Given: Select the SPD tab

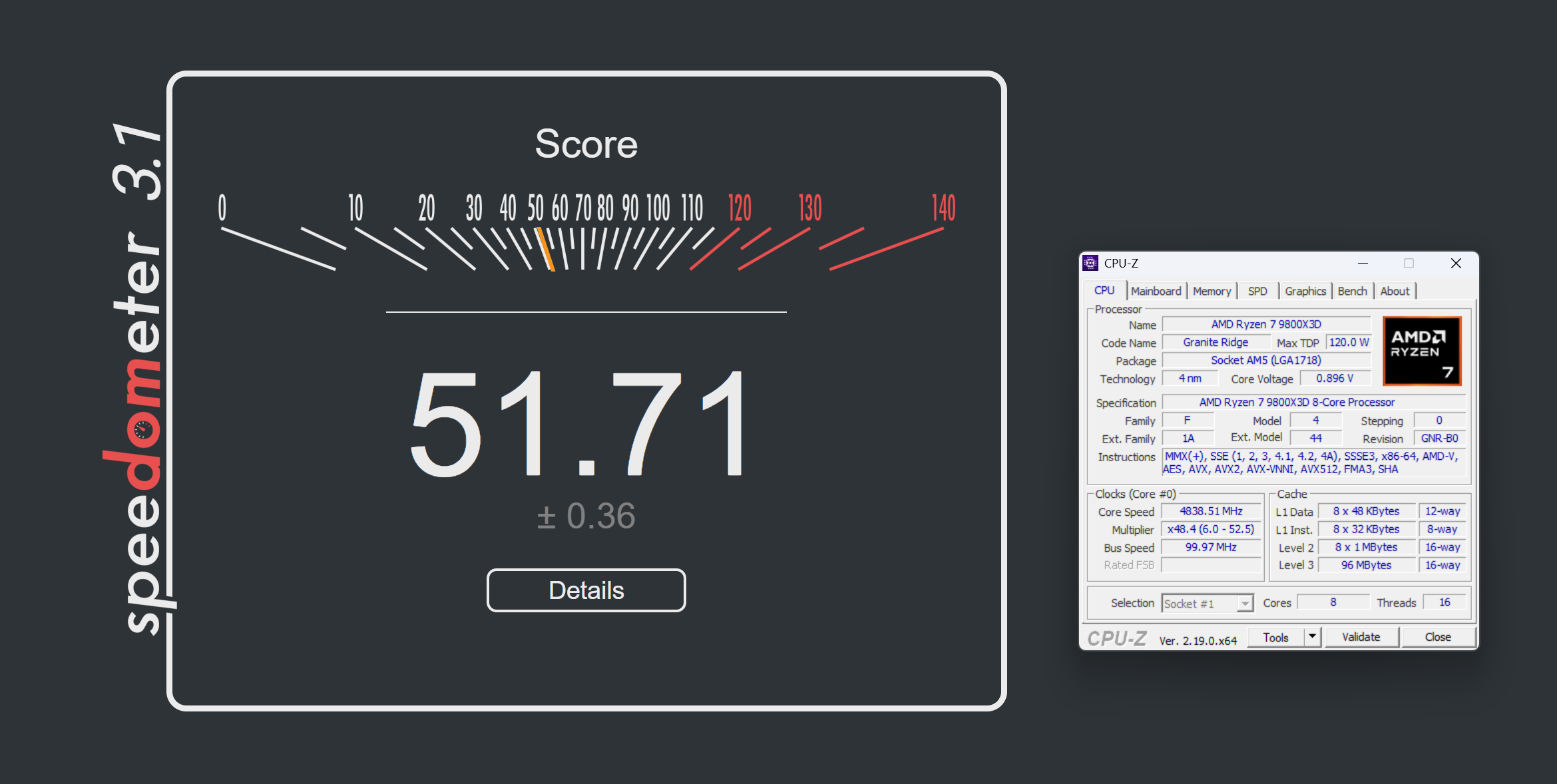Looking at the screenshot, I should [1257, 291].
